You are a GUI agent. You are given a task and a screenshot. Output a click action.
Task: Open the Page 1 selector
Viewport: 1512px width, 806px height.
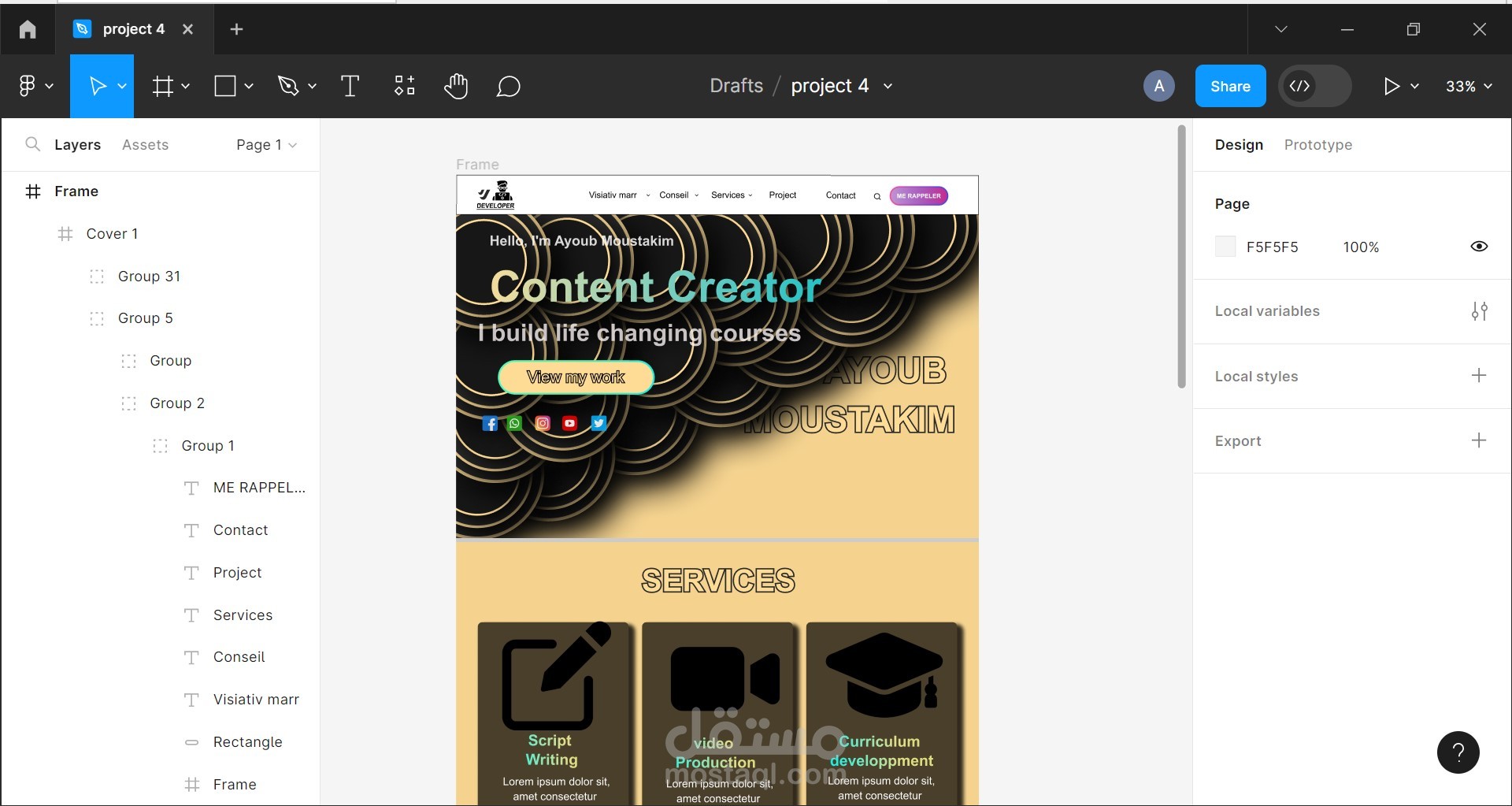tap(265, 144)
